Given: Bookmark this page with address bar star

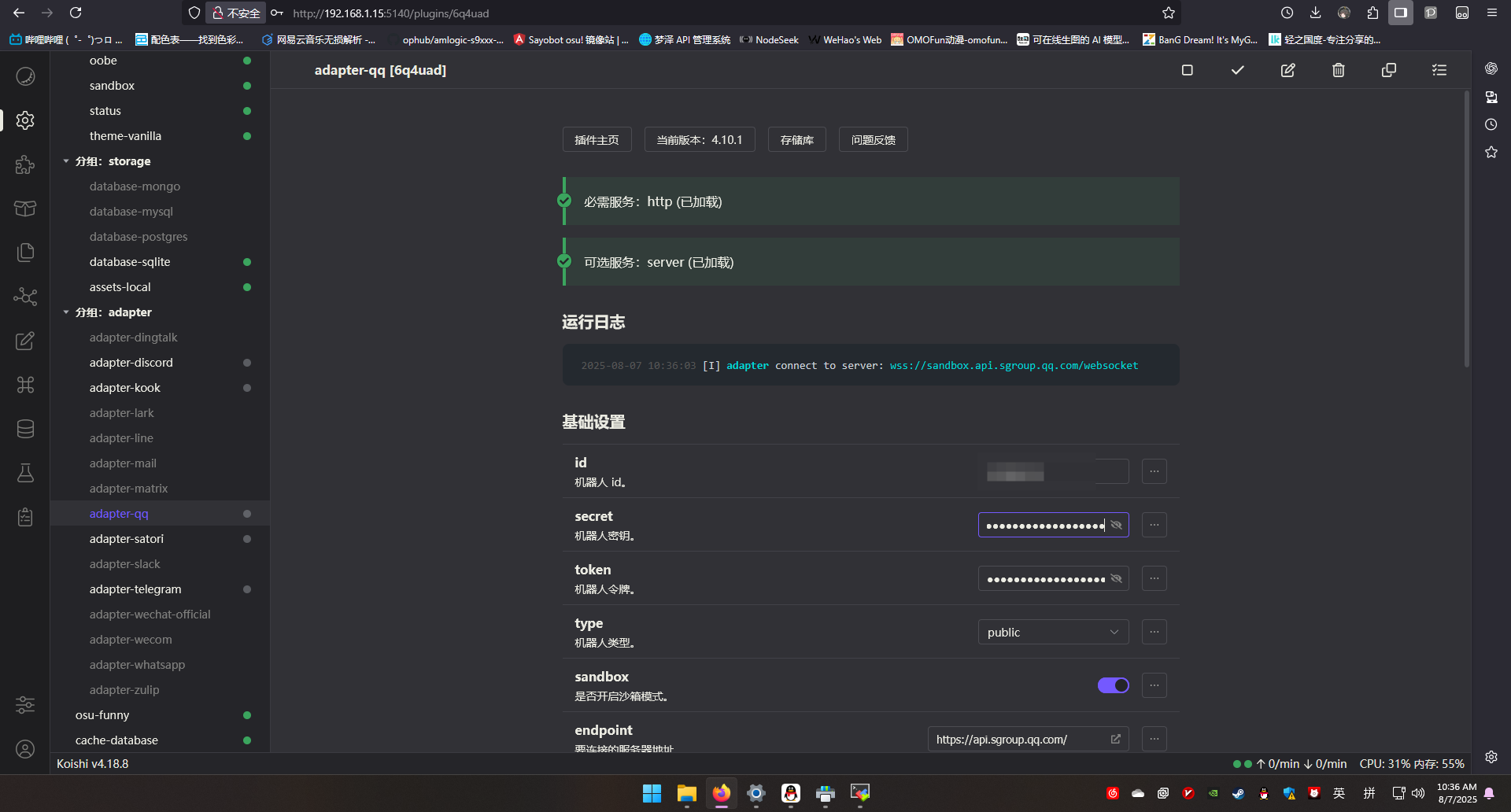Looking at the screenshot, I should (1169, 13).
